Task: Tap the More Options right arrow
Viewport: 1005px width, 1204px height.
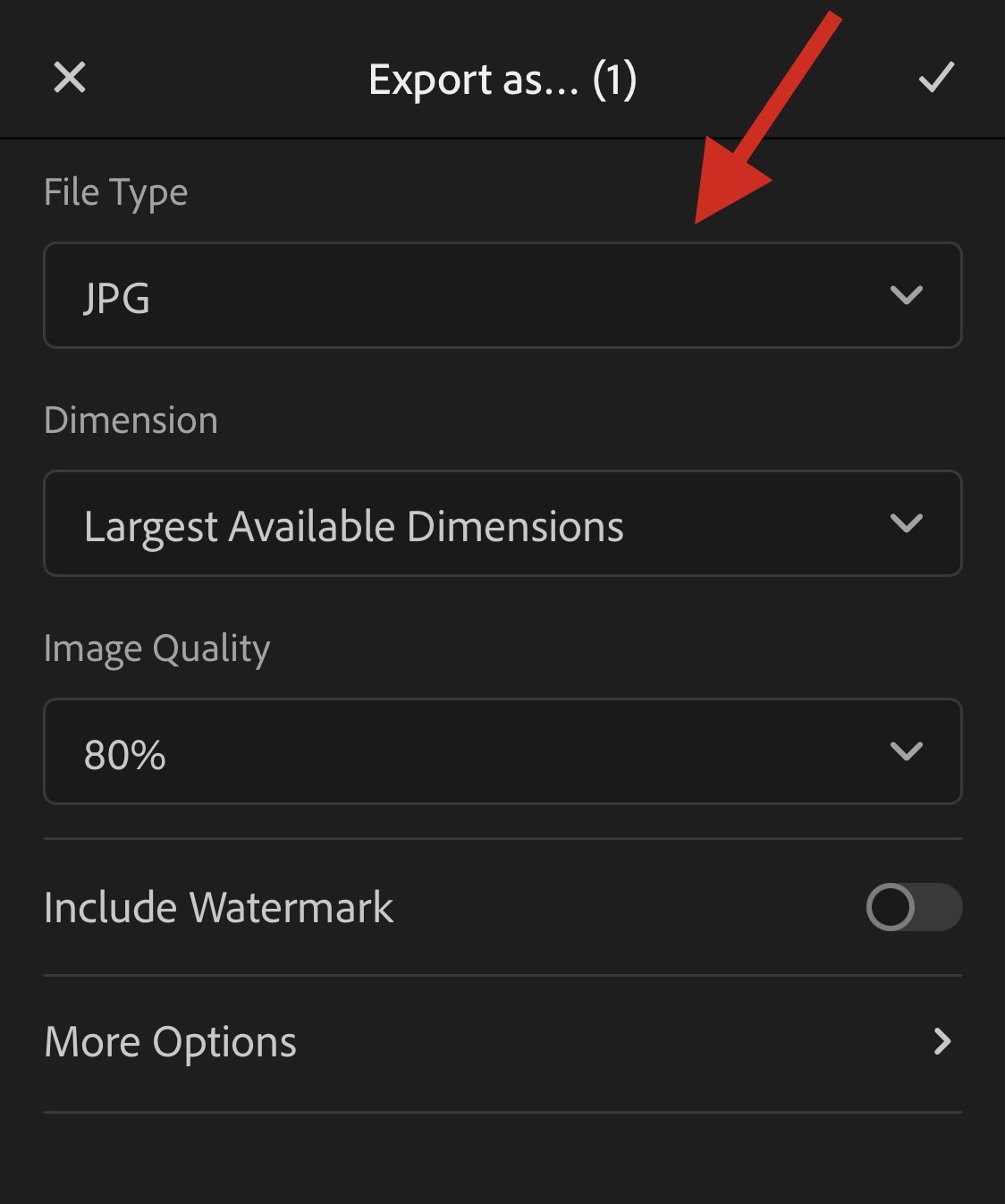Action: pos(942,1042)
